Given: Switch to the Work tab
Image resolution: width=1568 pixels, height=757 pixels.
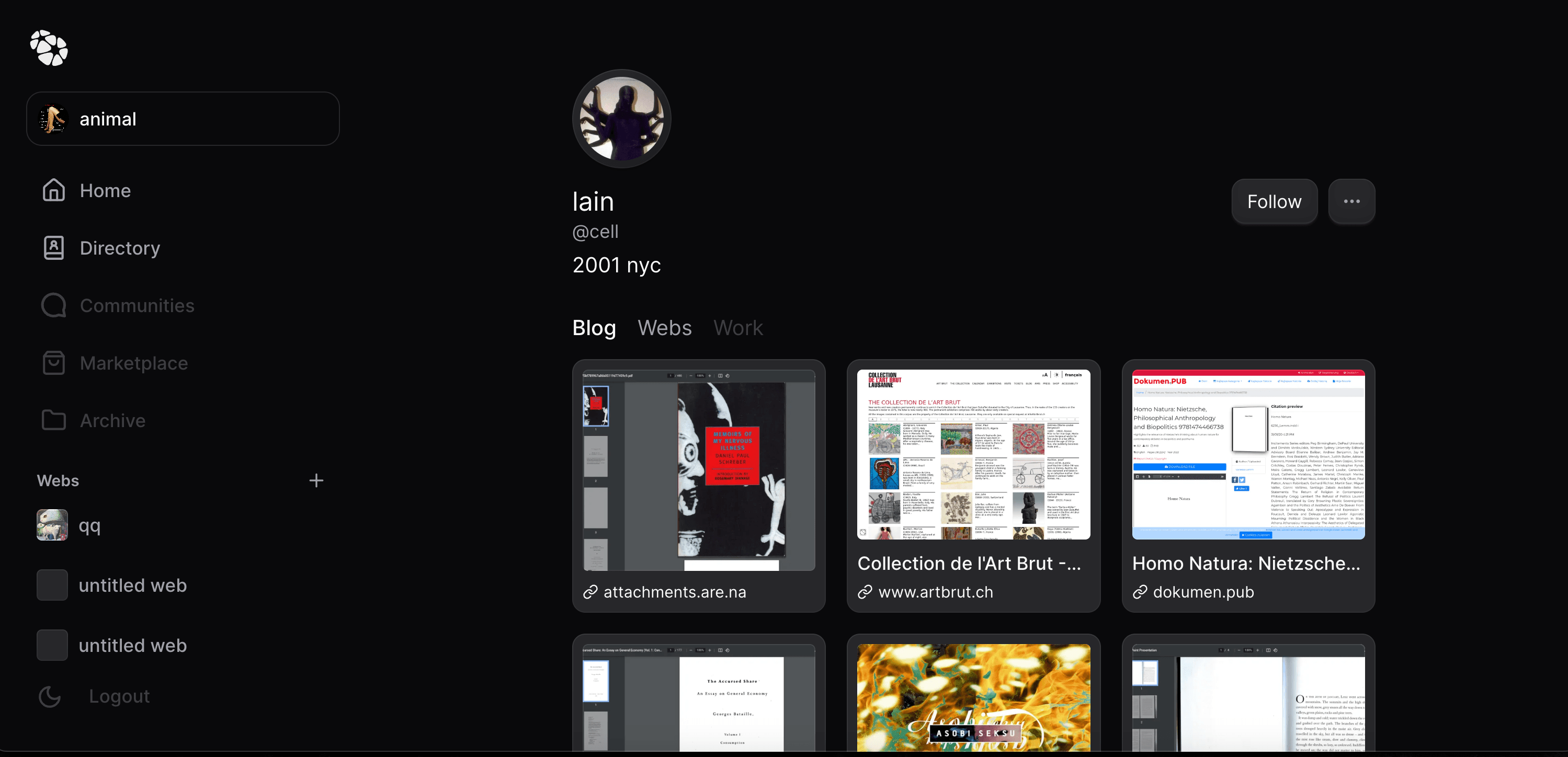Looking at the screenshot, I should 738,328.
